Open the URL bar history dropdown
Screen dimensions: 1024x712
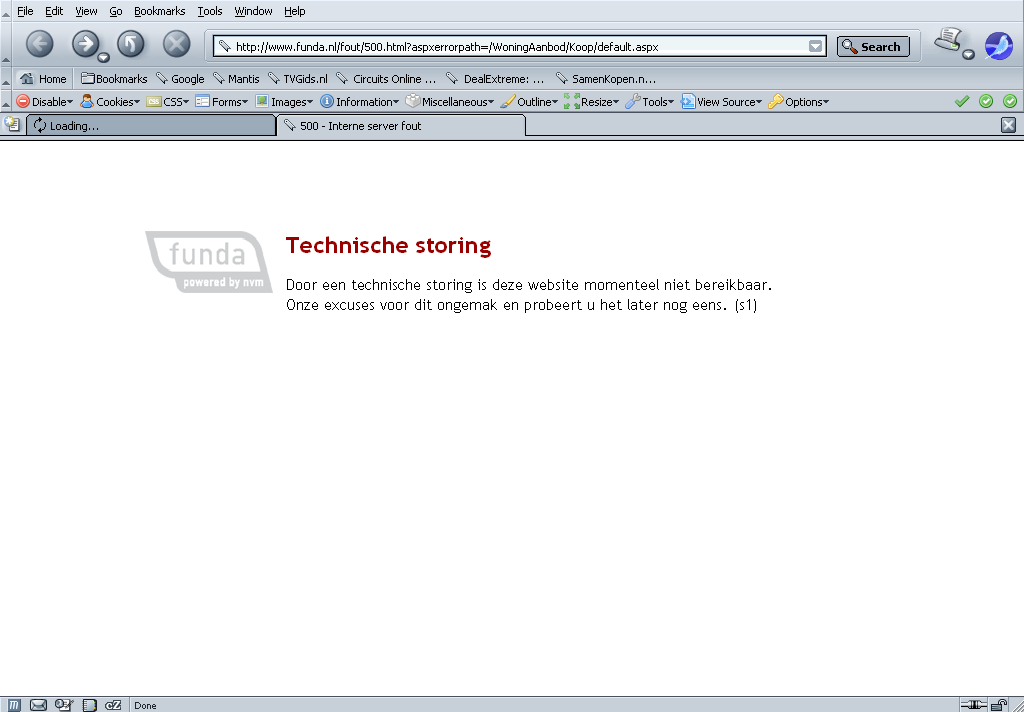pyautogui.click(x=816, y=46)
